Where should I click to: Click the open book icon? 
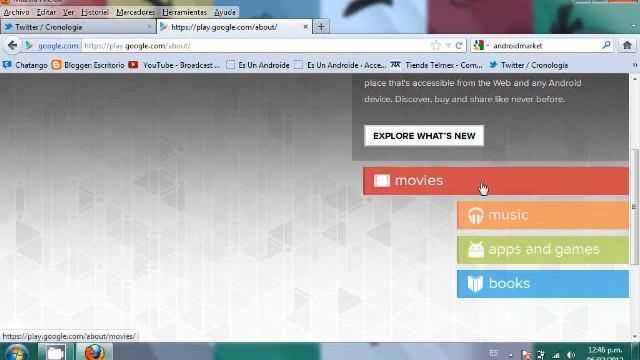pyautogui.click(x=475, y=284)
